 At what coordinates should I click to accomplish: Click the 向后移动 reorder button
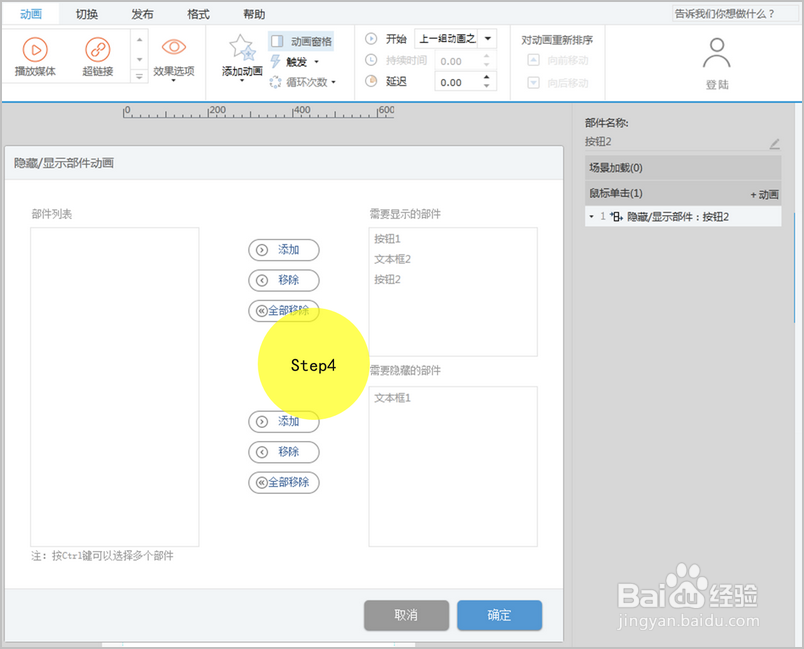[x=558, y=83]
